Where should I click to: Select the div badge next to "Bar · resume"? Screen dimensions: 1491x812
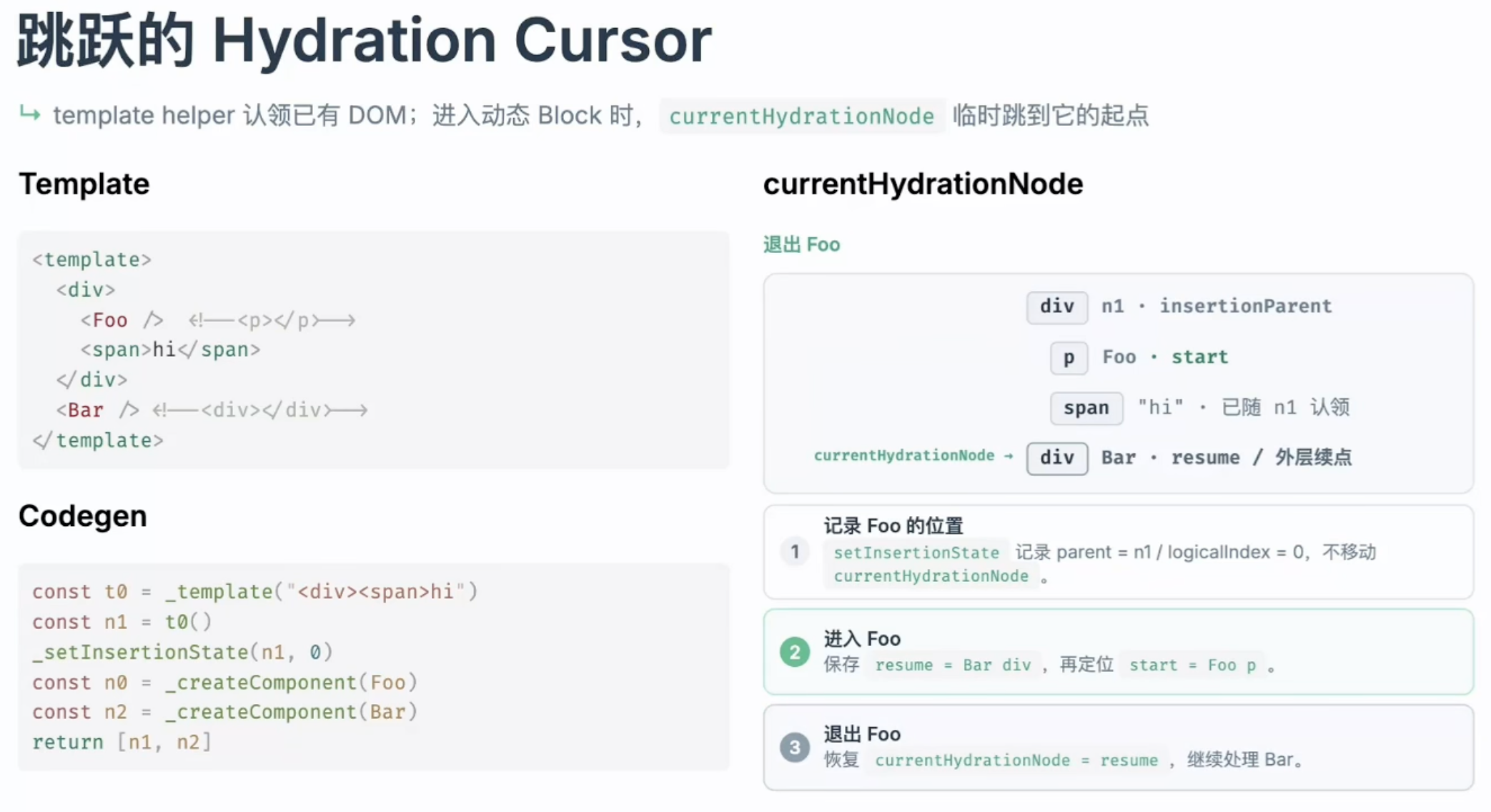[x=1057, y=458]
